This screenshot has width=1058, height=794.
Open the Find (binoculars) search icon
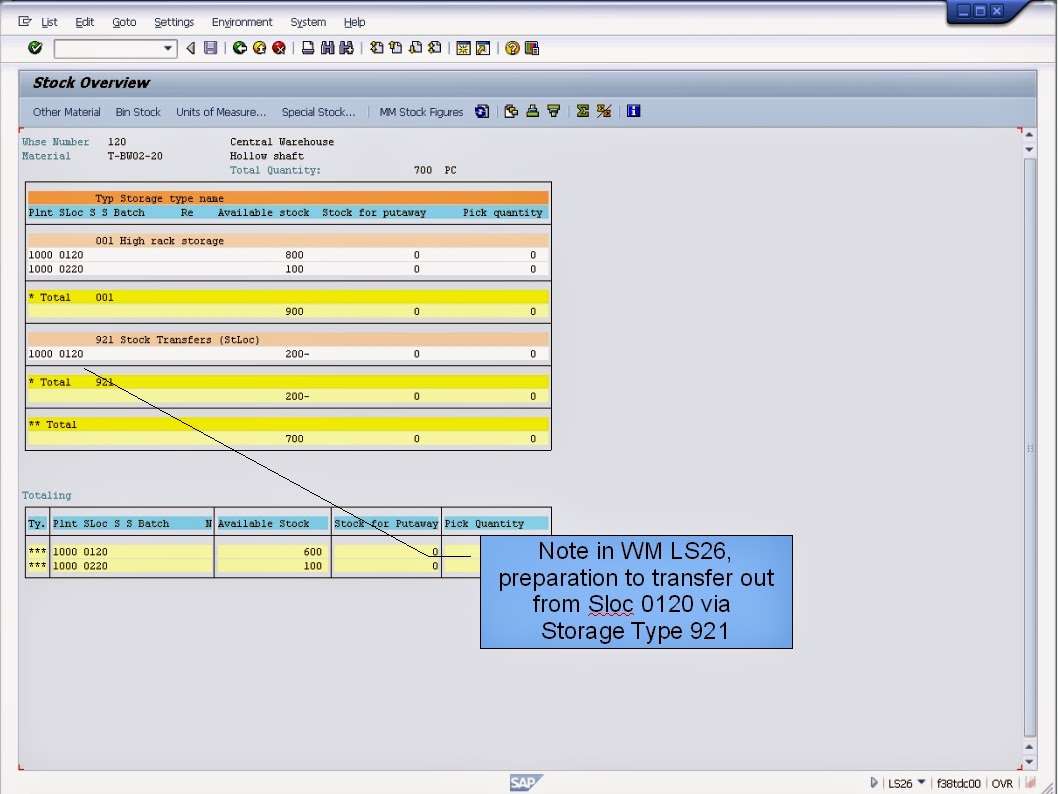327,48
